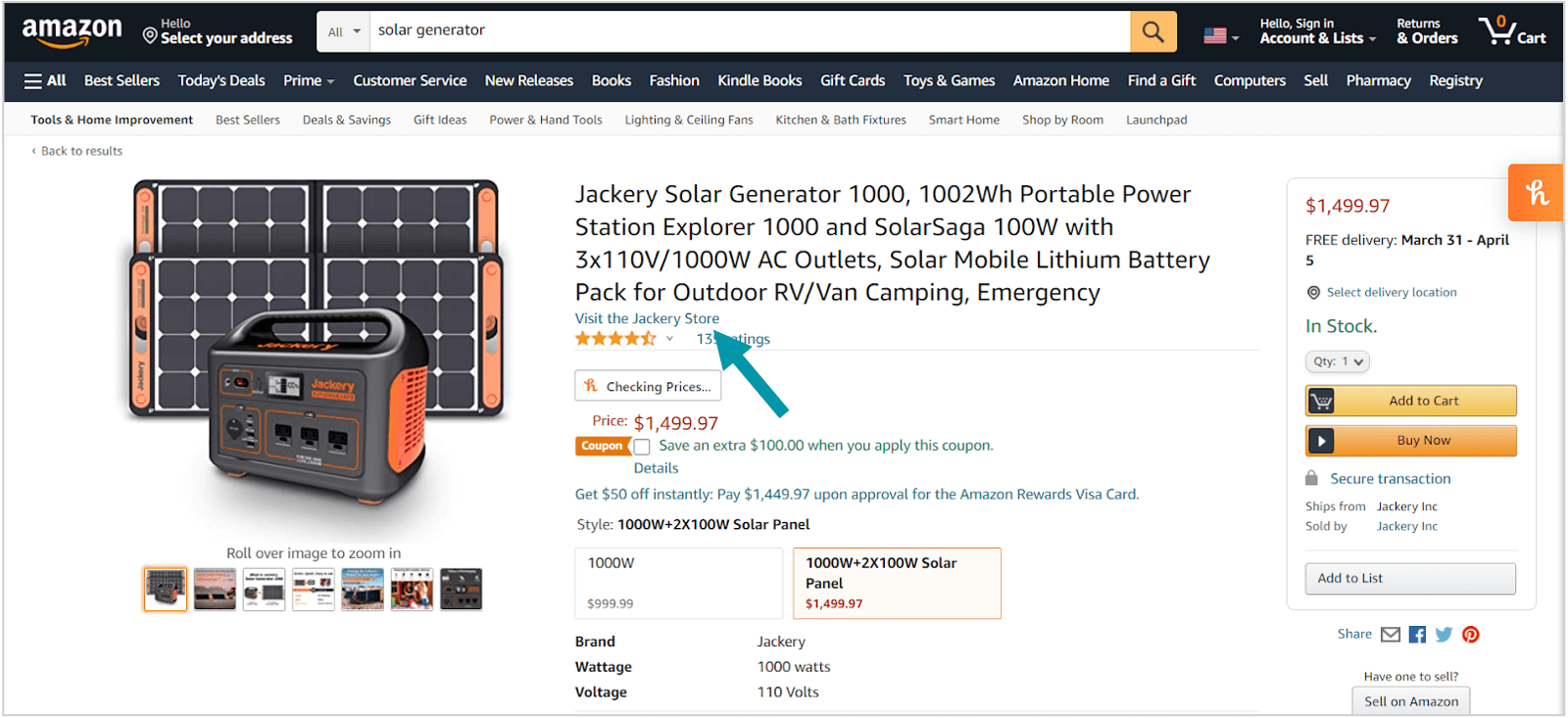Screen dimensions: 1568x718
Task: Click the Checking Prices Honey button
Action: coord(648,386)
